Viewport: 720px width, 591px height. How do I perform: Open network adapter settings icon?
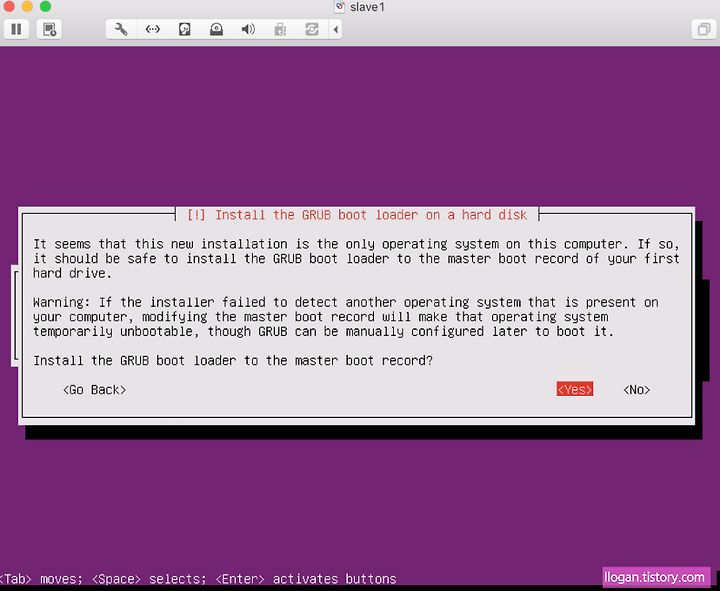click(152, 29)
